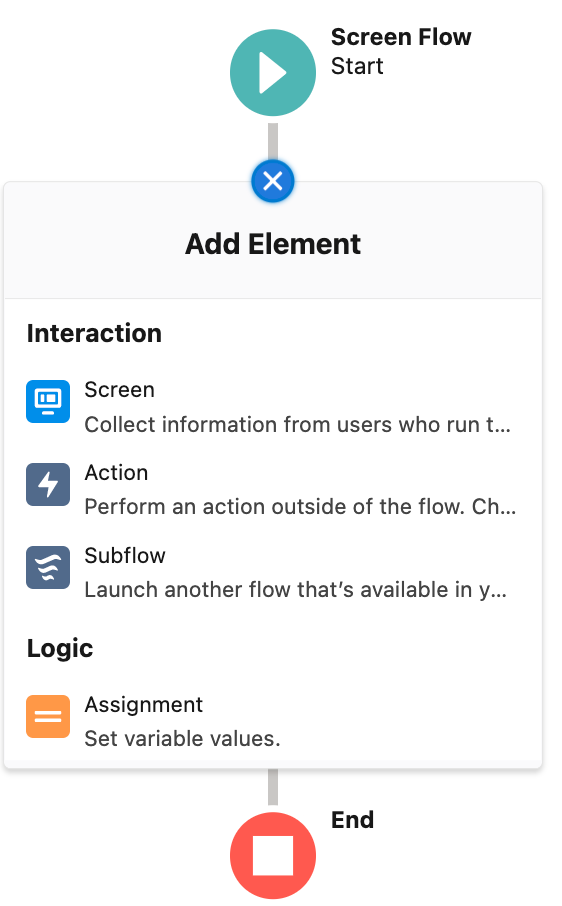Screen dimensions: 562x906
Task: Select the 'Perform an action outside' description
Action: click(300, 507)
